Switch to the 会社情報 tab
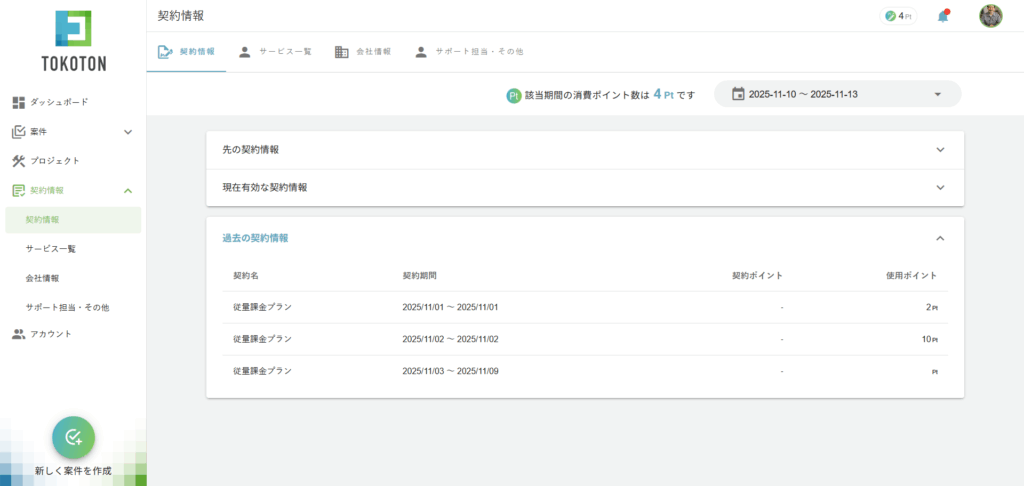 point(363,52)
